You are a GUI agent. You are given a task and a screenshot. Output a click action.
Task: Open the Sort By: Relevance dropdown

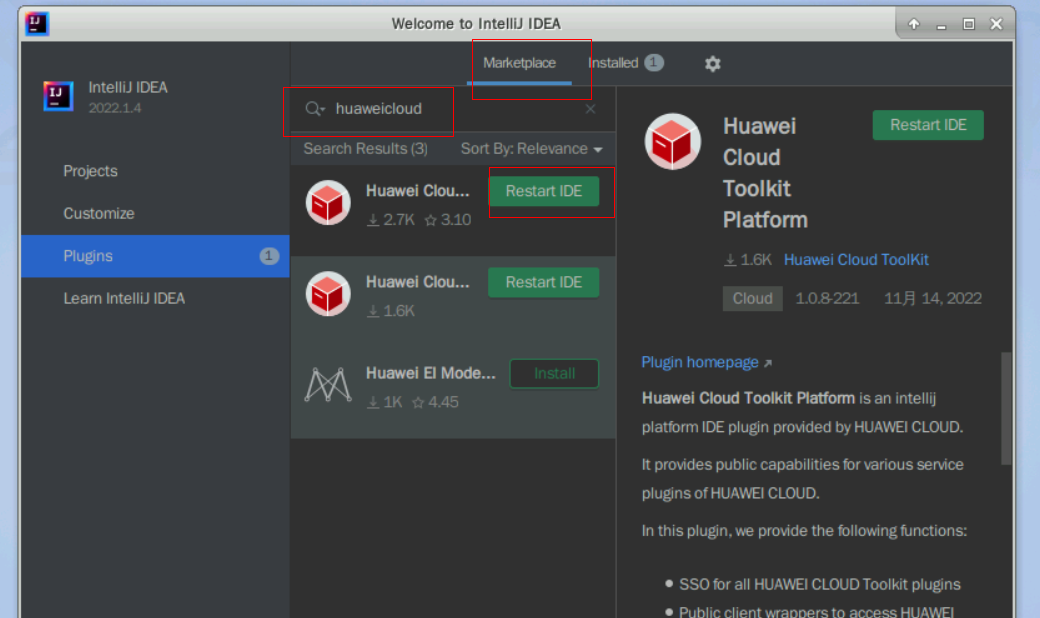[531, 149]
